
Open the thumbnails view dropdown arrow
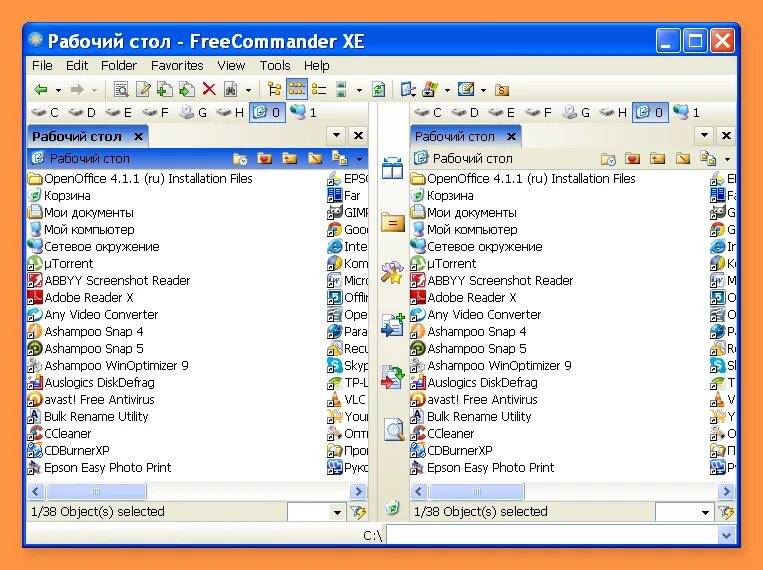point(359,90)
